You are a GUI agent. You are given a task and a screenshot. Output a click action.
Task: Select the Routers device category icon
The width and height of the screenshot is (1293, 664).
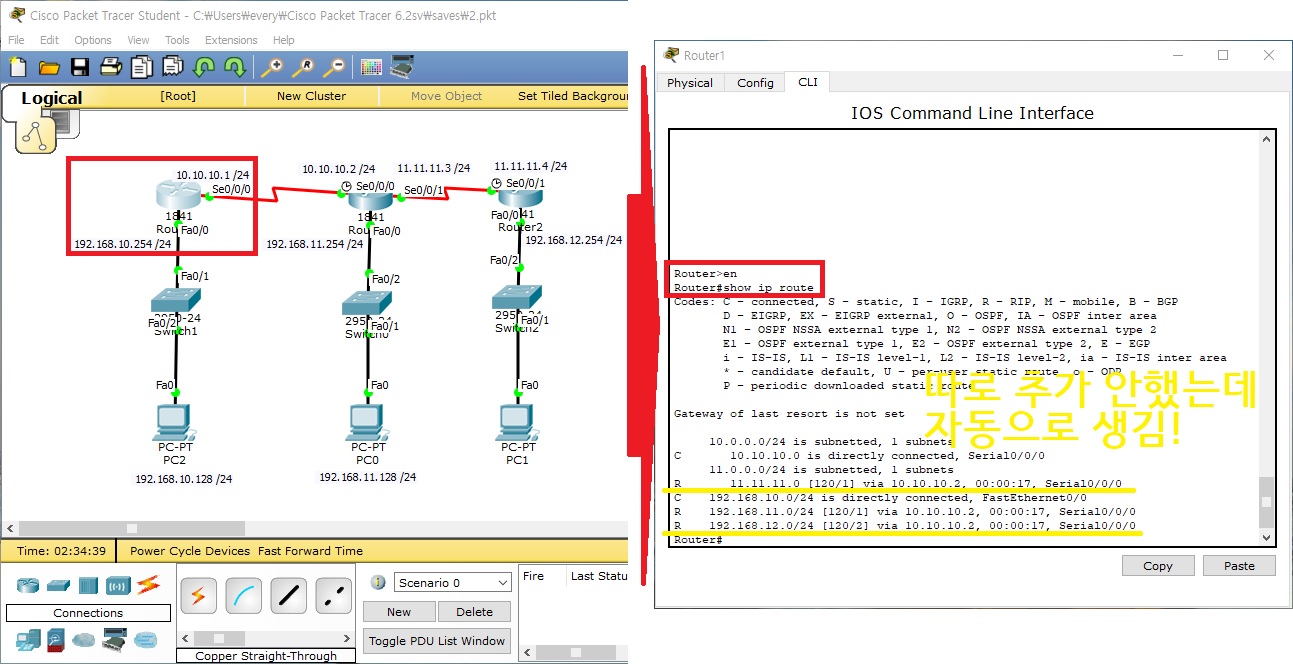pyautogui.click(x=28, y=585)
